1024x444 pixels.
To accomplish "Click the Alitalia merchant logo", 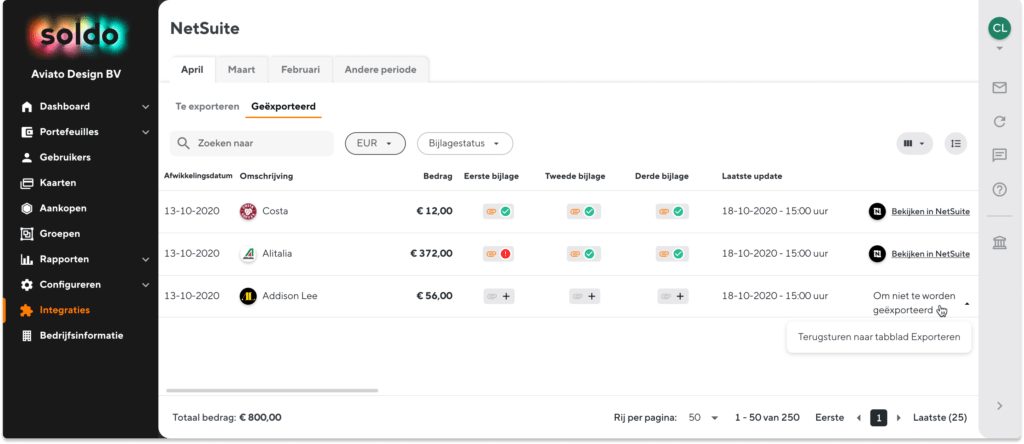I will [x=248, y=254].
